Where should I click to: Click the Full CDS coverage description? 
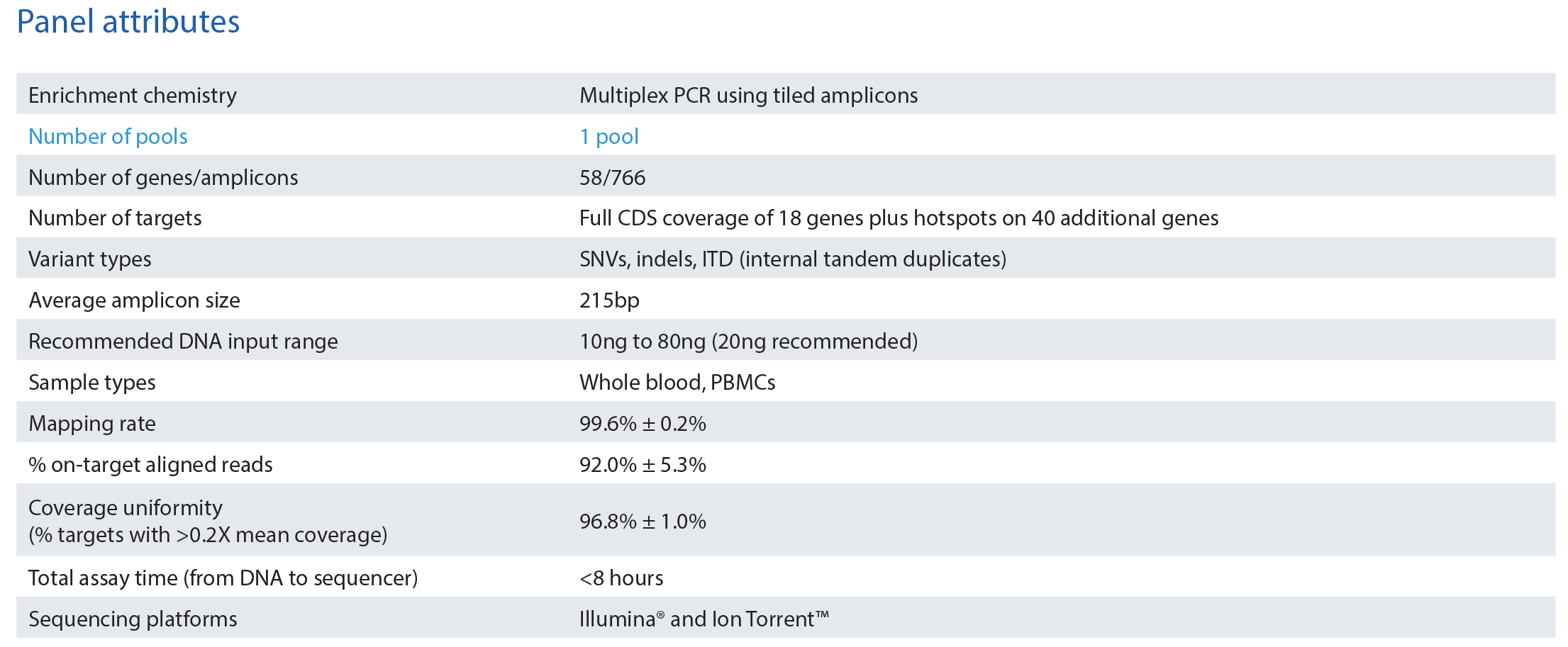[899, 218]
